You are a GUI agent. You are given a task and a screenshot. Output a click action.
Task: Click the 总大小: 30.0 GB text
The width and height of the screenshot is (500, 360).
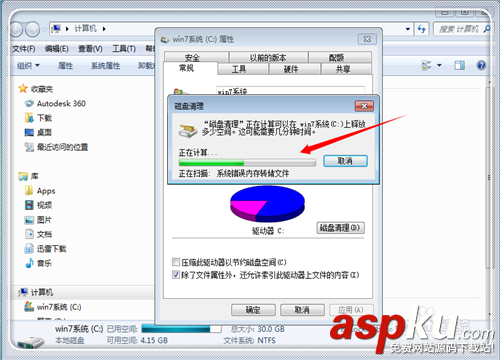[x=258, y=329]
